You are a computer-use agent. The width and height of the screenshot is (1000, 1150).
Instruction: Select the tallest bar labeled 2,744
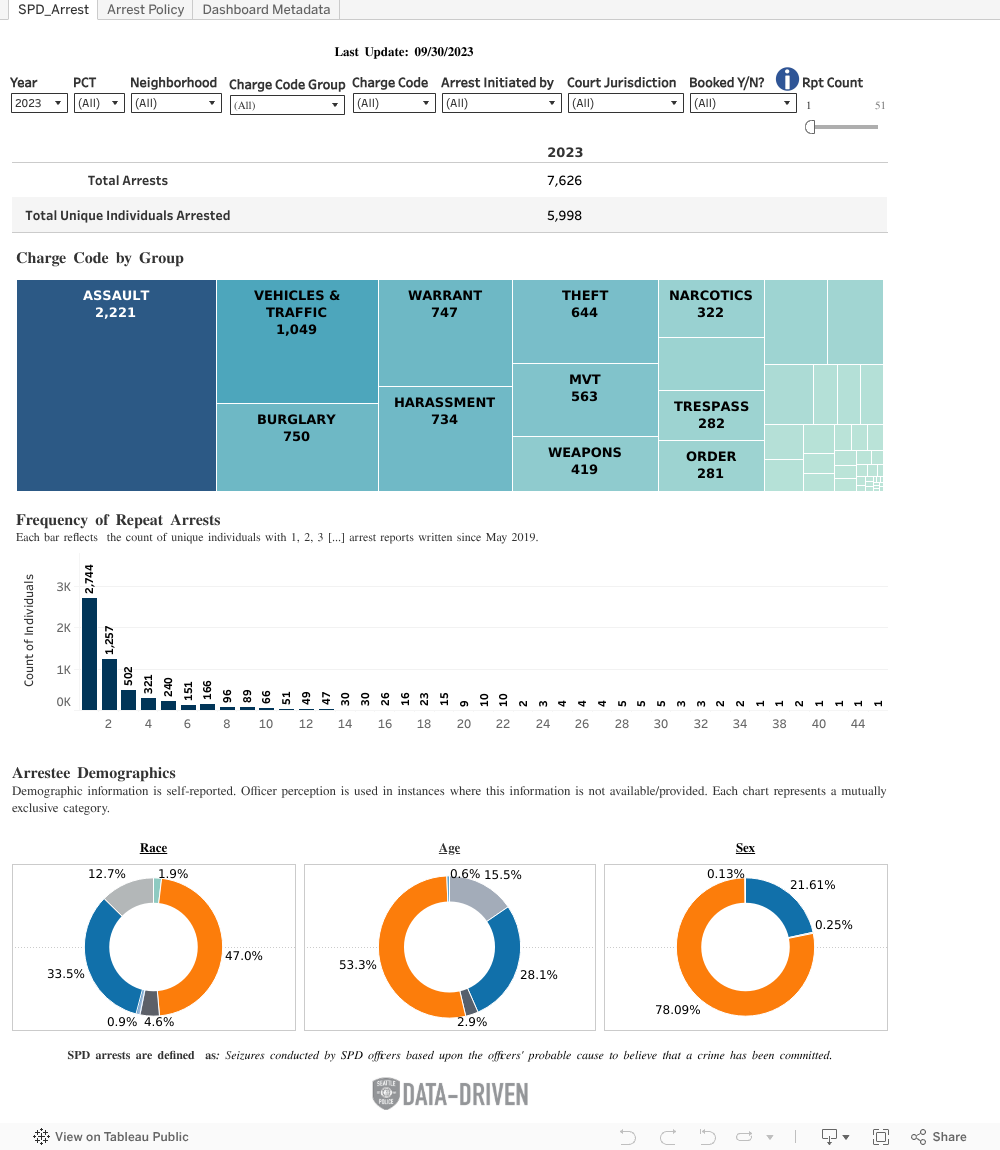pyautogui.click(x=89, y=653)
